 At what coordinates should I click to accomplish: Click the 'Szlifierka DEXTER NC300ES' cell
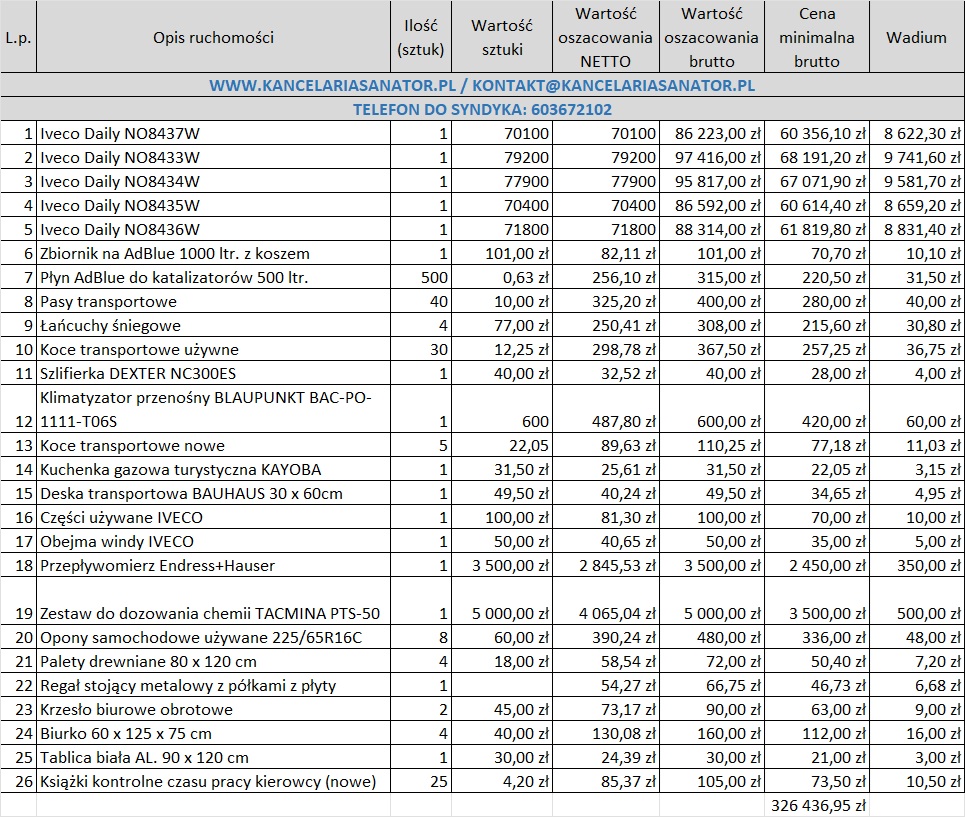pyautogui.click(x=213, y=373)
